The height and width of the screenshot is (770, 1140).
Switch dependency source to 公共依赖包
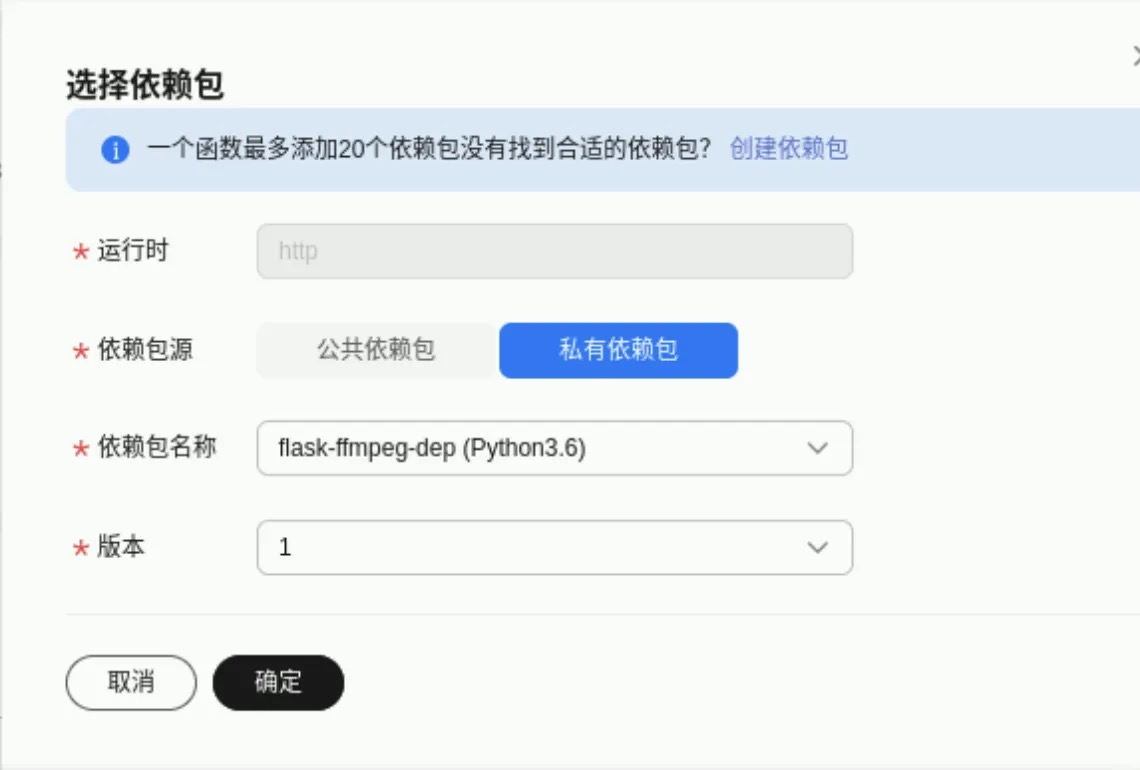point(377,350)
